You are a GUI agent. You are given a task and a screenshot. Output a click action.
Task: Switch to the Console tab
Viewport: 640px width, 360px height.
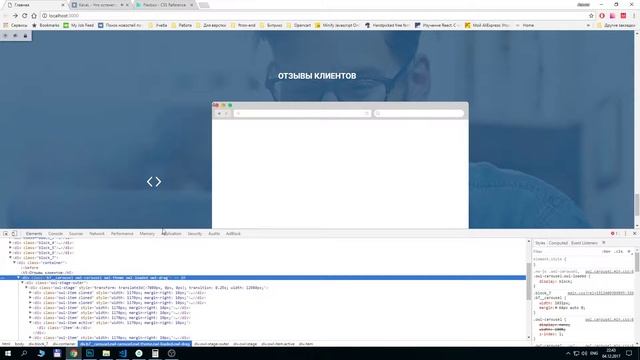(x=56, y=234)
